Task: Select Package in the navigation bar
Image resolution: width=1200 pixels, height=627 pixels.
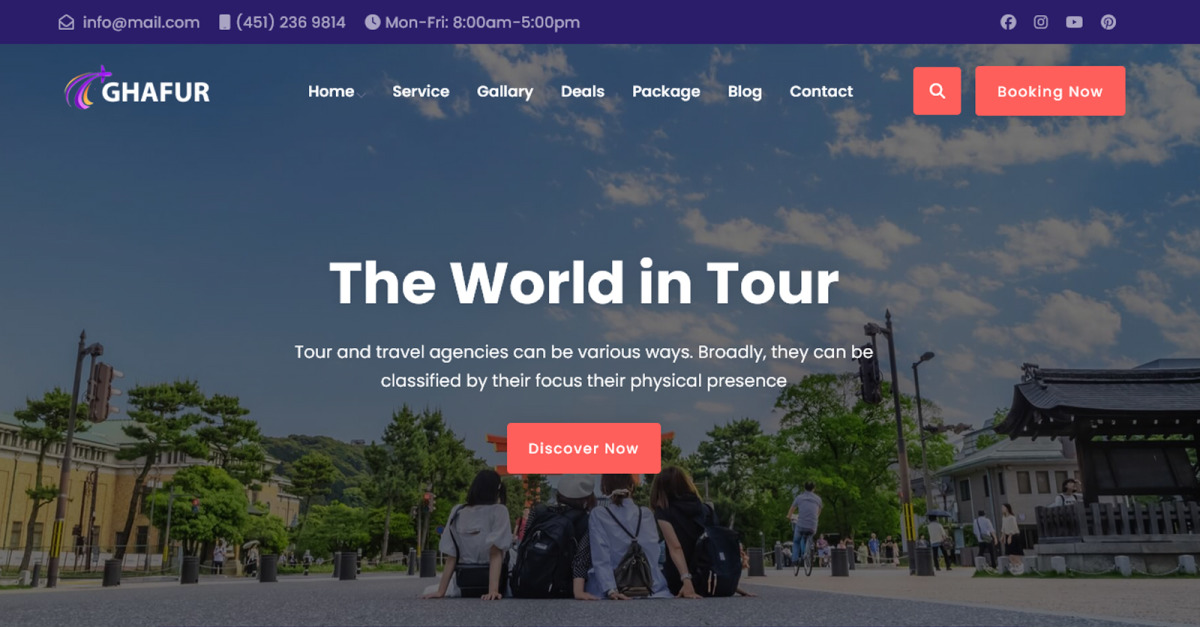Action: coord(666,91)
